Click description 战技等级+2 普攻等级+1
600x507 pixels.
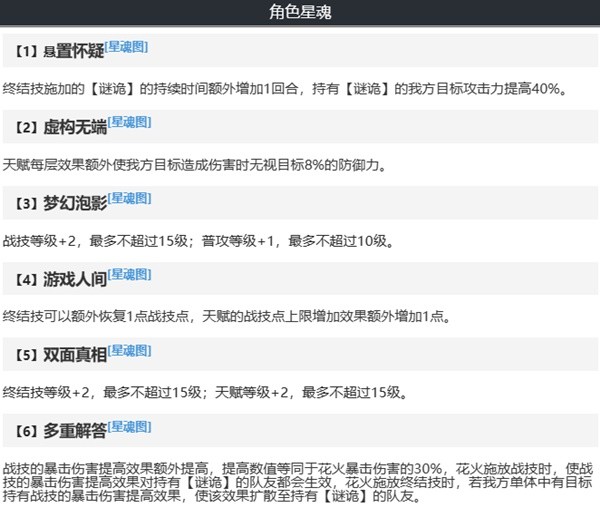coord(198,241)
